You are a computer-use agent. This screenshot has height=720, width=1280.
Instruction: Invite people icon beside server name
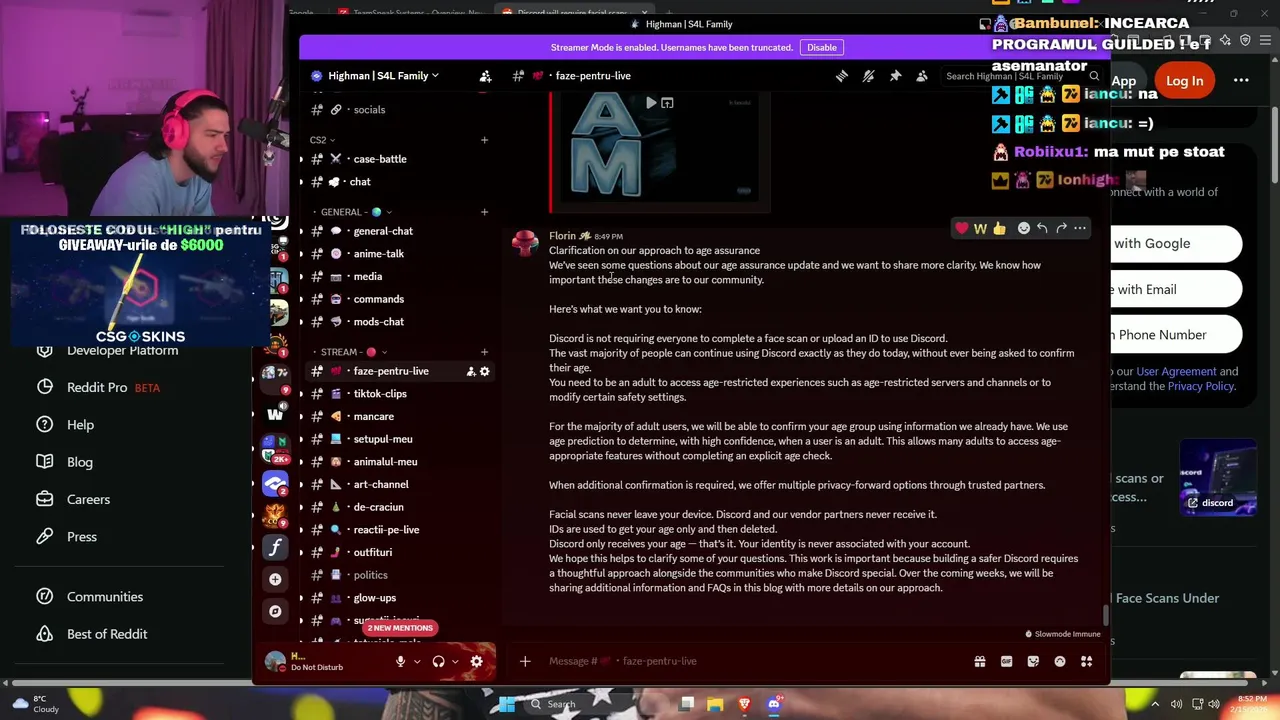tap(485, 76)
